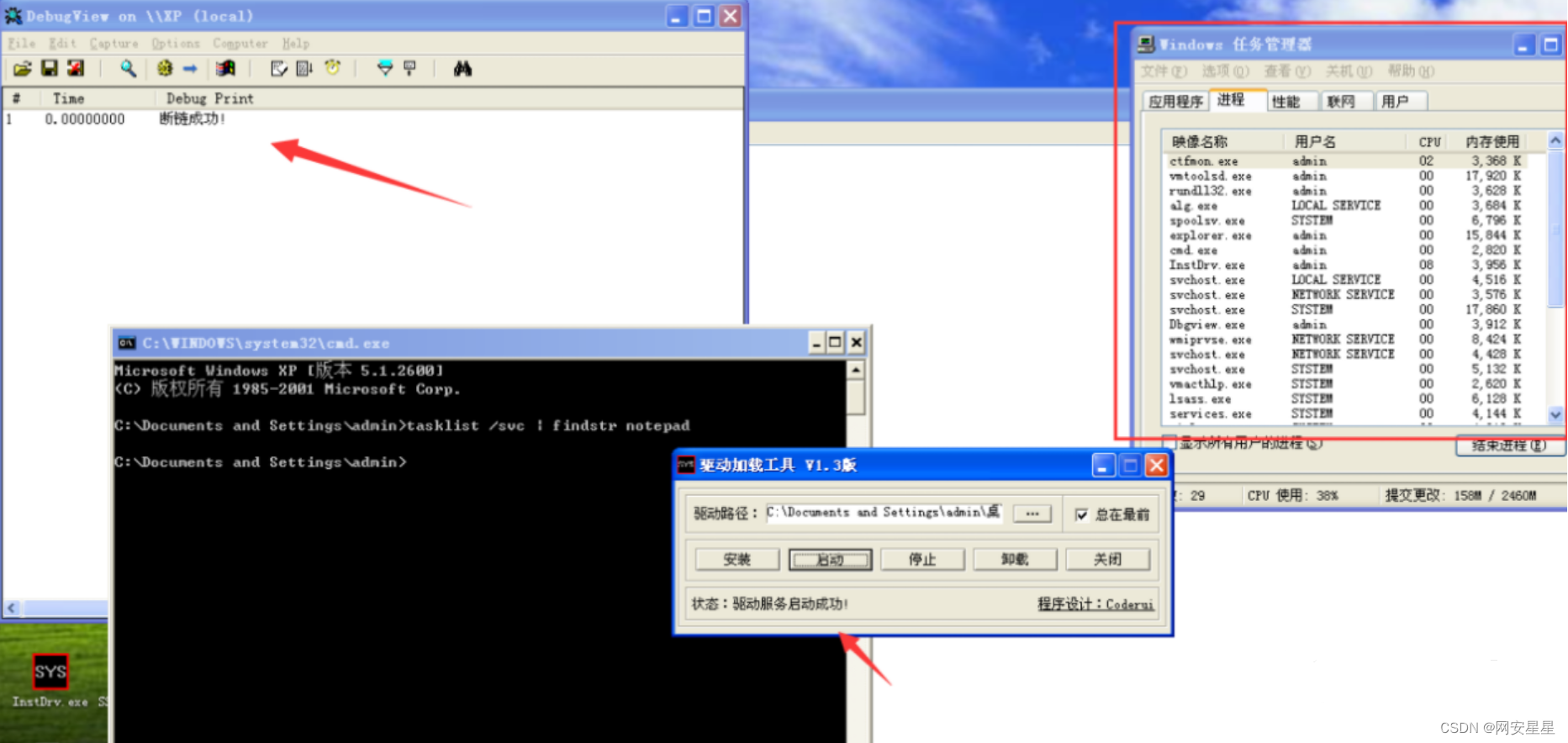
Task: Open the Edit menu in DebugView
Action: tap(62, 43)
